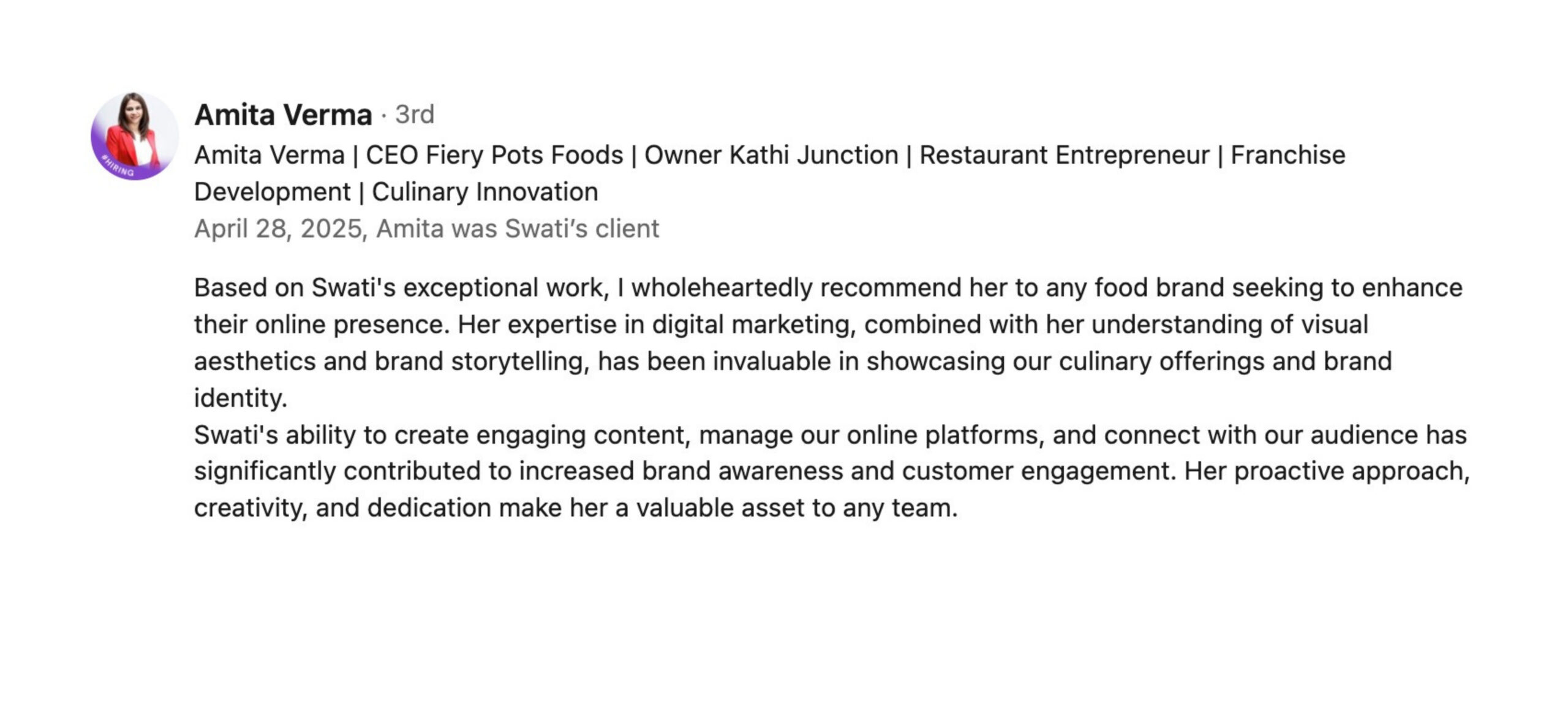Screen dimensions: 1568x706
Task: Click the word "Franchise" in headline
Action: pyautogui.click(x=1288, y=155)
